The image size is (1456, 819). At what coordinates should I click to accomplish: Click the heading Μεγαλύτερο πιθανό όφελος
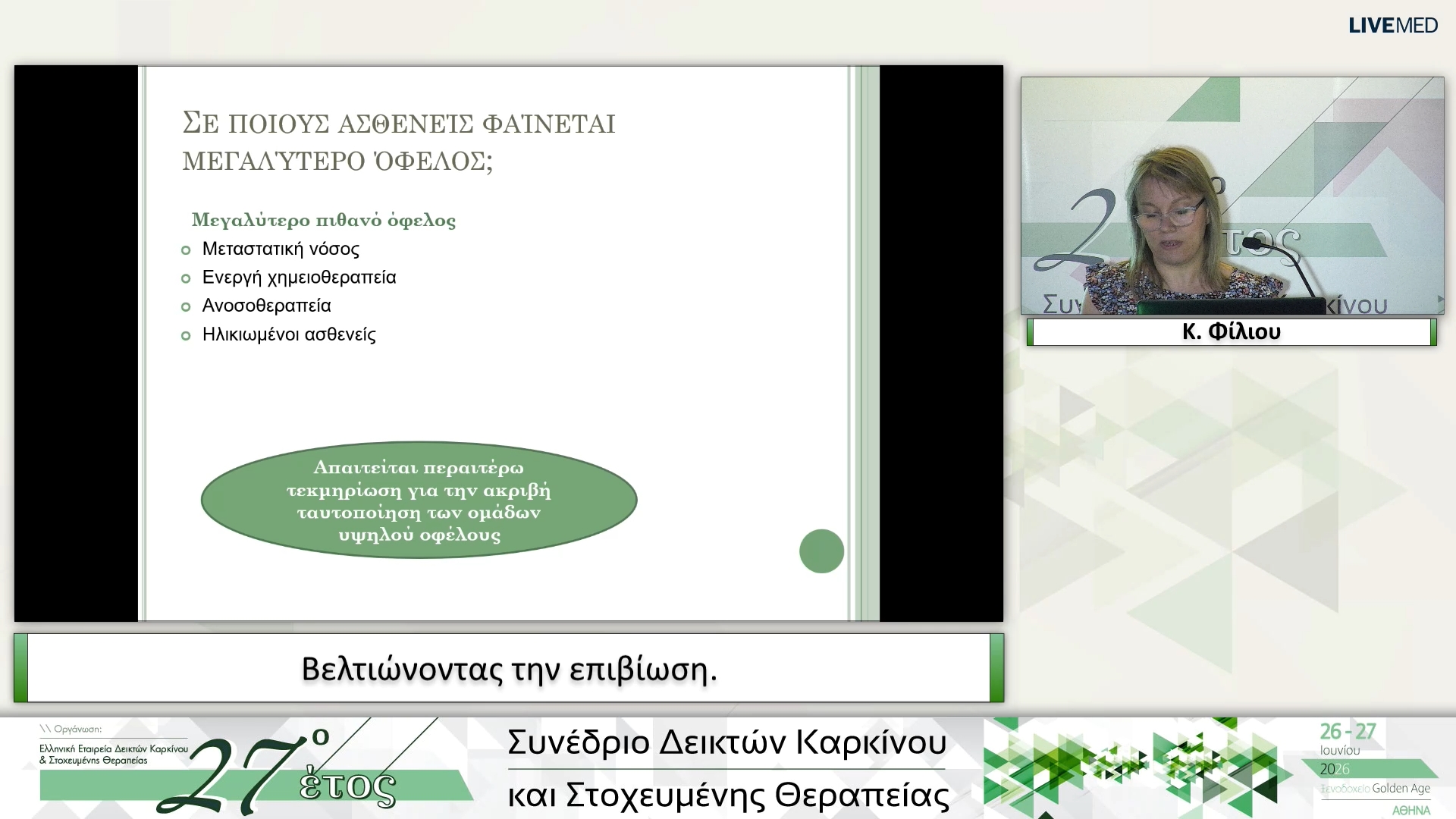point(324,220)
